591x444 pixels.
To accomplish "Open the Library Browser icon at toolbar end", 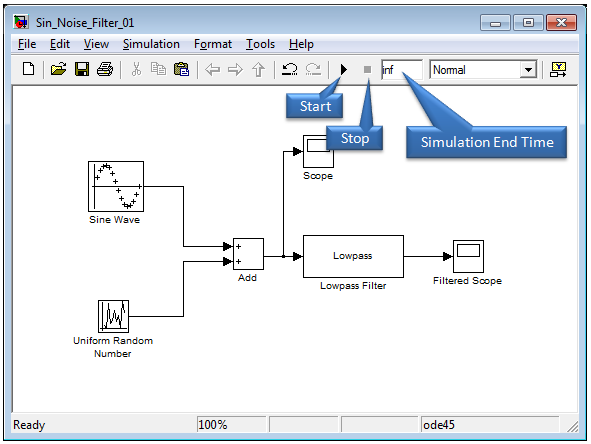I will (558, 69).
